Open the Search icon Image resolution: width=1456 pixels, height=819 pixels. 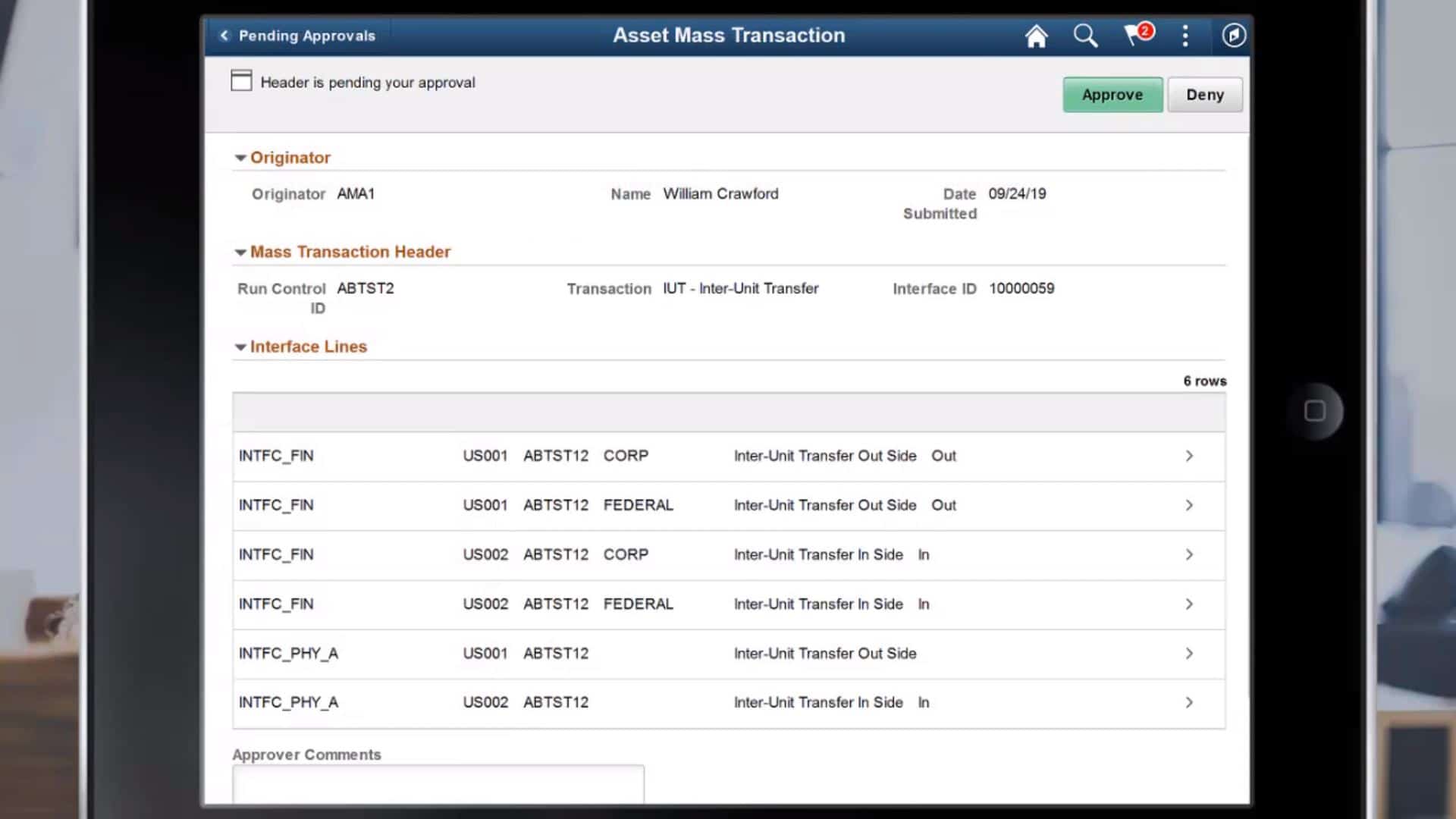point(1086,36)
